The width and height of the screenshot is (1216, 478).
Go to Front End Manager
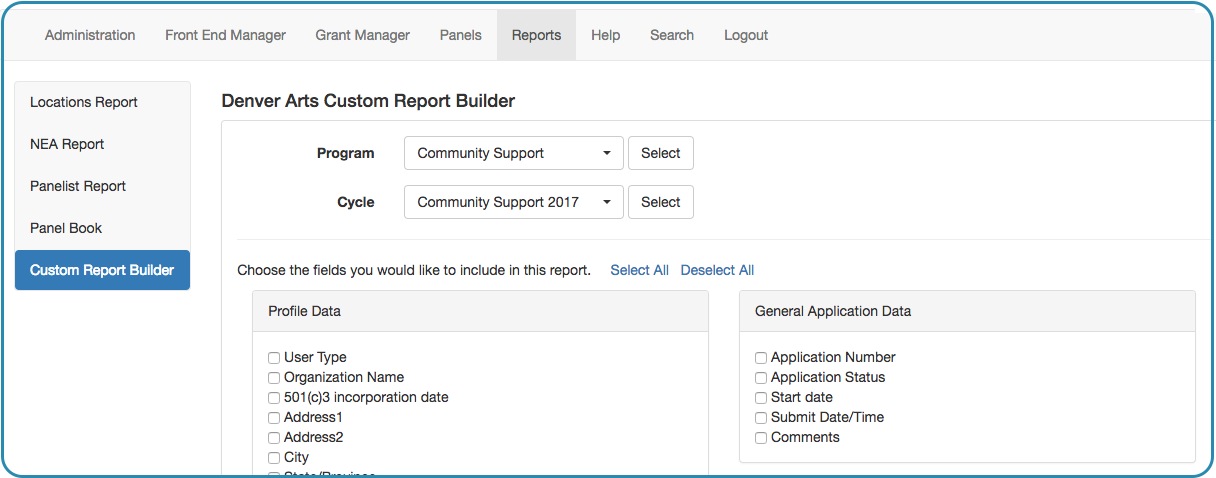225,35
